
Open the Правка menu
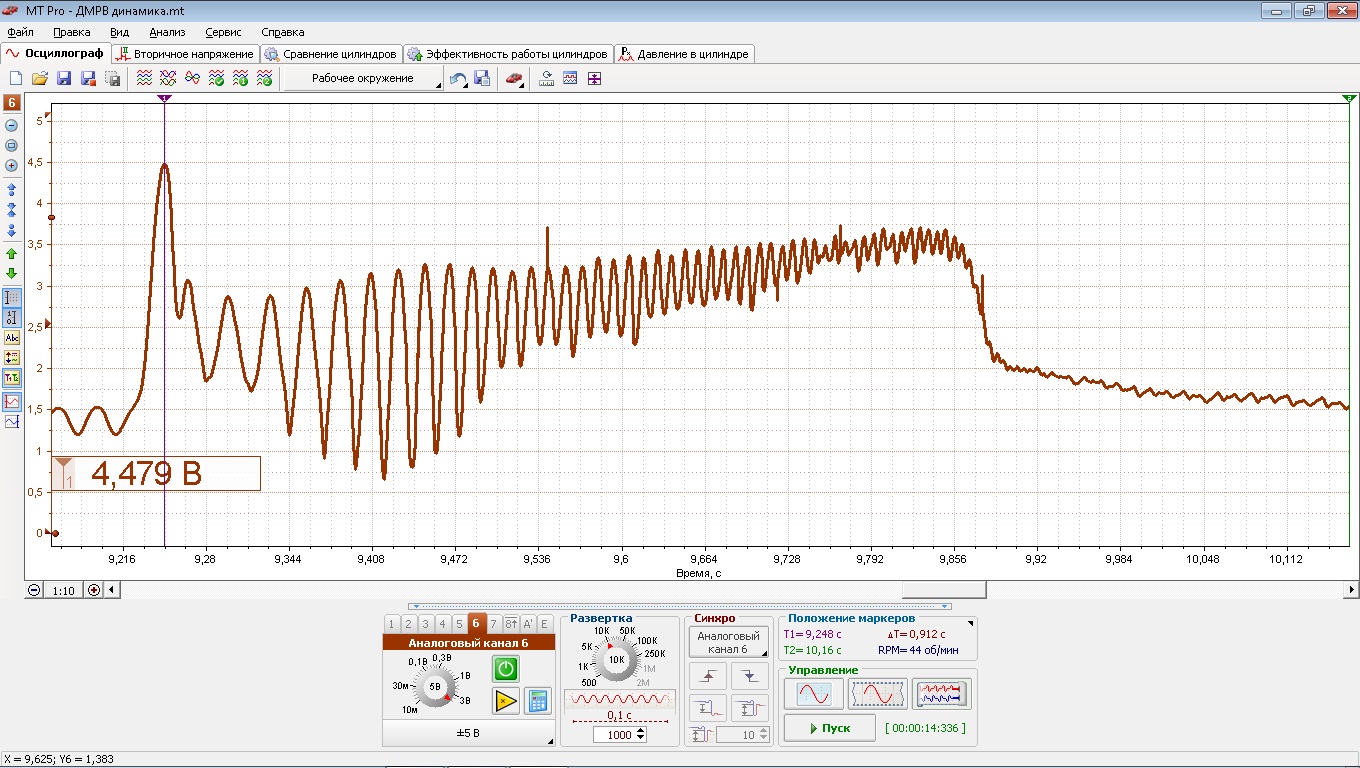72,32
